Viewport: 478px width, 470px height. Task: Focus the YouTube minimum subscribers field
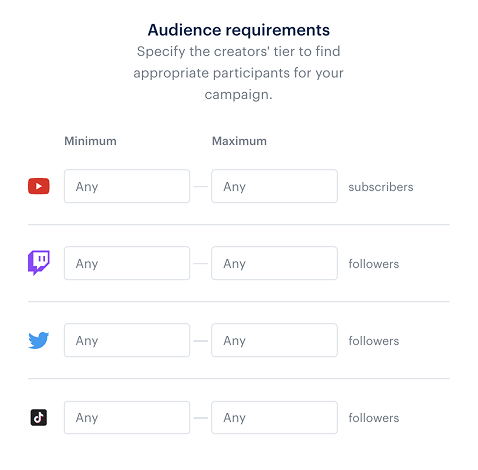(127, 186)
